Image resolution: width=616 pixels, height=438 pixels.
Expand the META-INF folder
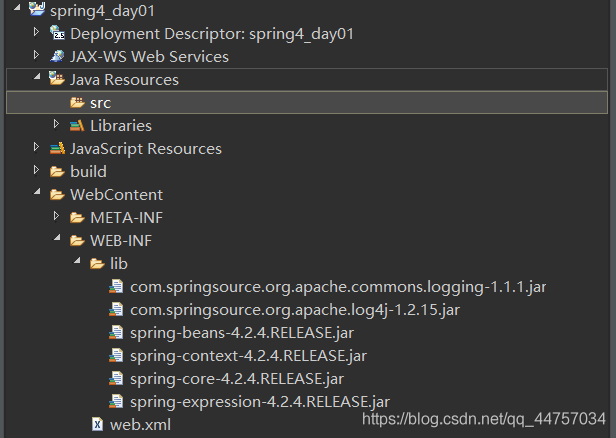point(57,217)
